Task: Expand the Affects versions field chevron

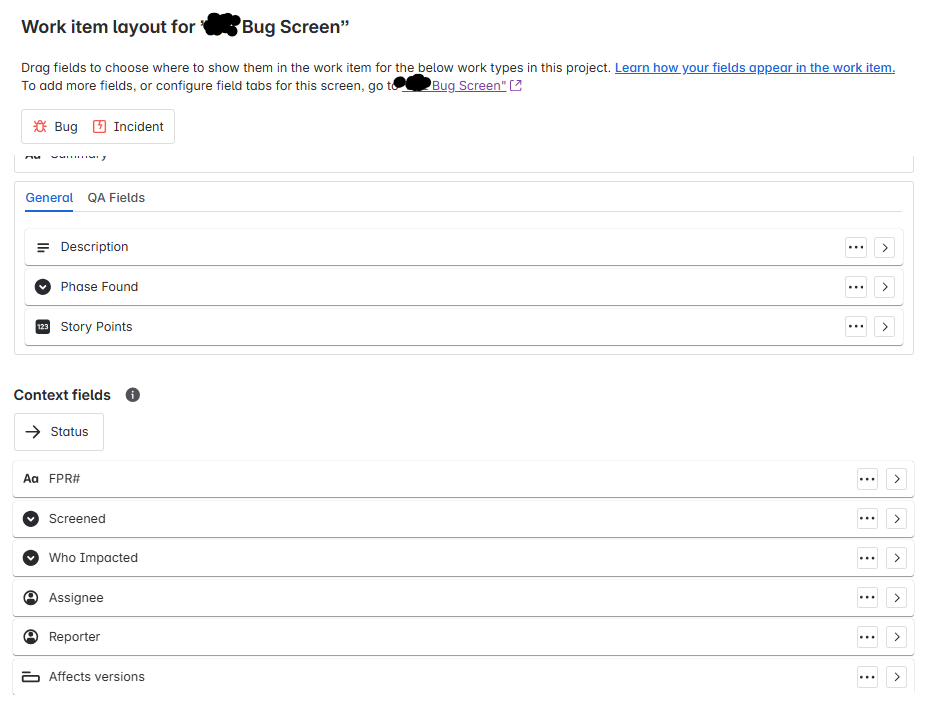Action: pyautogui.click(x=897, y=677)
